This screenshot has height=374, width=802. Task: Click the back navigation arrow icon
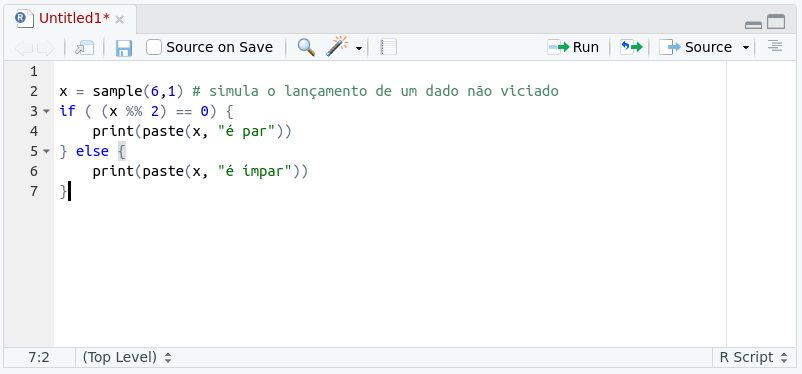tap(24, 48)
